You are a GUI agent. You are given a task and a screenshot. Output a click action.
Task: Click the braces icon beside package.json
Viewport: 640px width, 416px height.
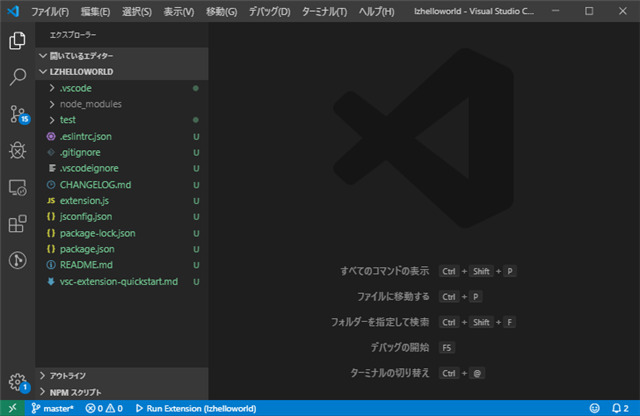[x=51, y=249]
